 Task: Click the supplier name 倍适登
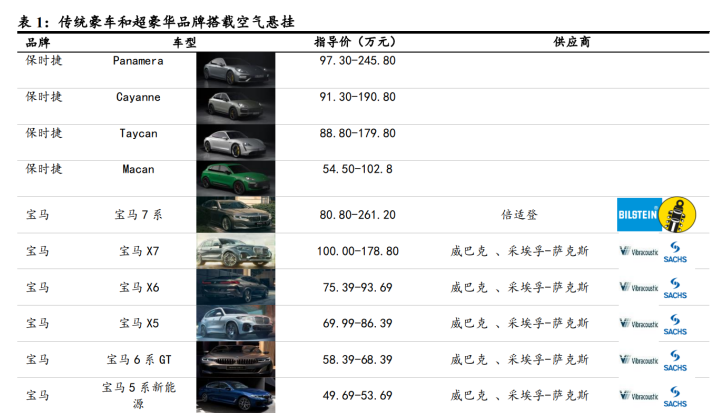pyautogui.click(x=519, y=214)
